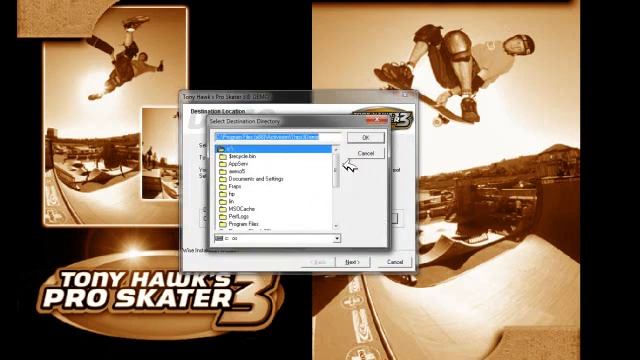Select 'Documents and Settings' in folder list
The image size is (640, 360).
[256, 179]
